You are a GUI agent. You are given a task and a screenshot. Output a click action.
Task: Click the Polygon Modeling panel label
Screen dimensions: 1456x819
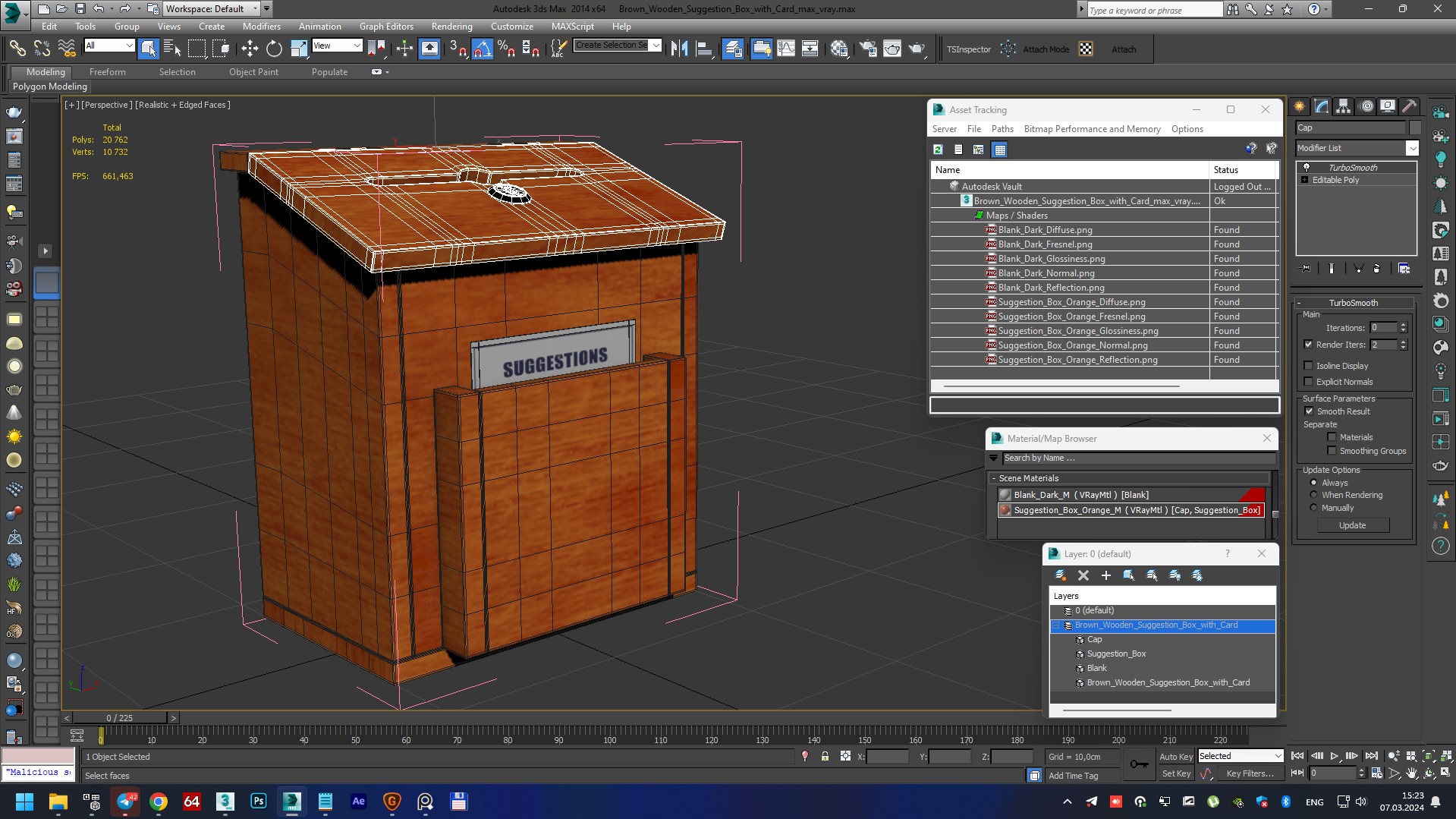pos(50,87)
